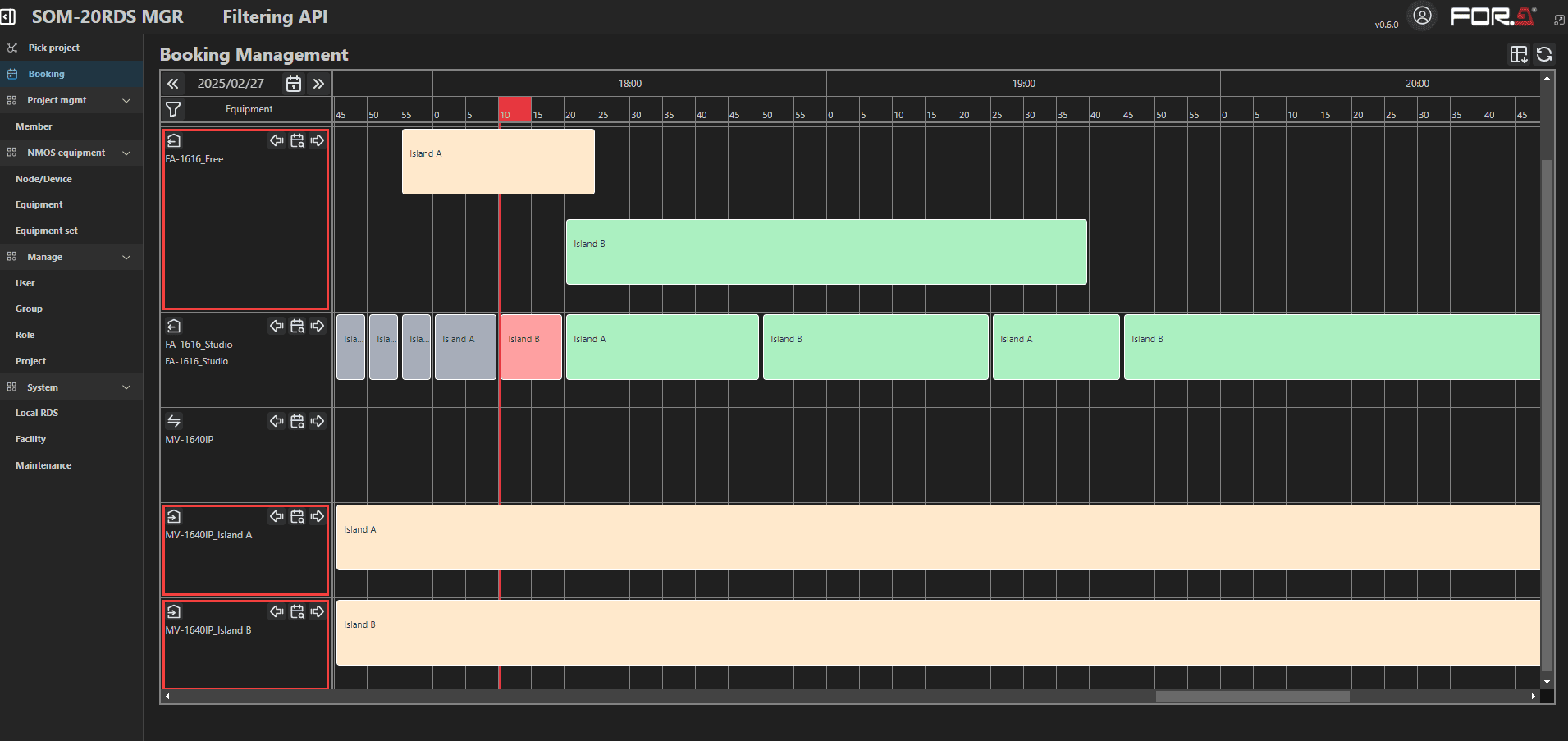Click the layout export icon beside refresh

1520,54
